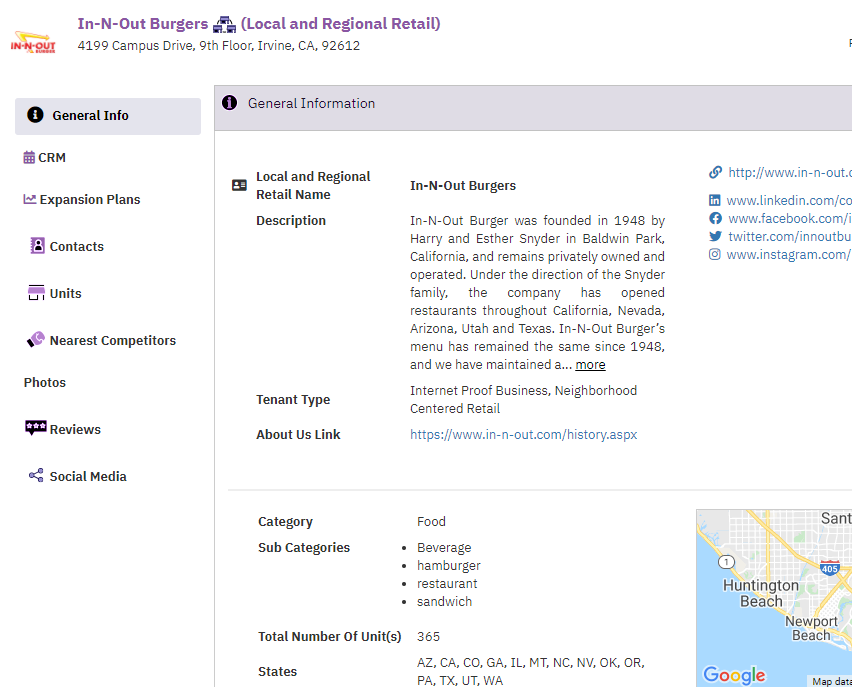This screenshot has height=687, width=852.
Task: Click the Facebook icon
Action: (x=716, y=218)
